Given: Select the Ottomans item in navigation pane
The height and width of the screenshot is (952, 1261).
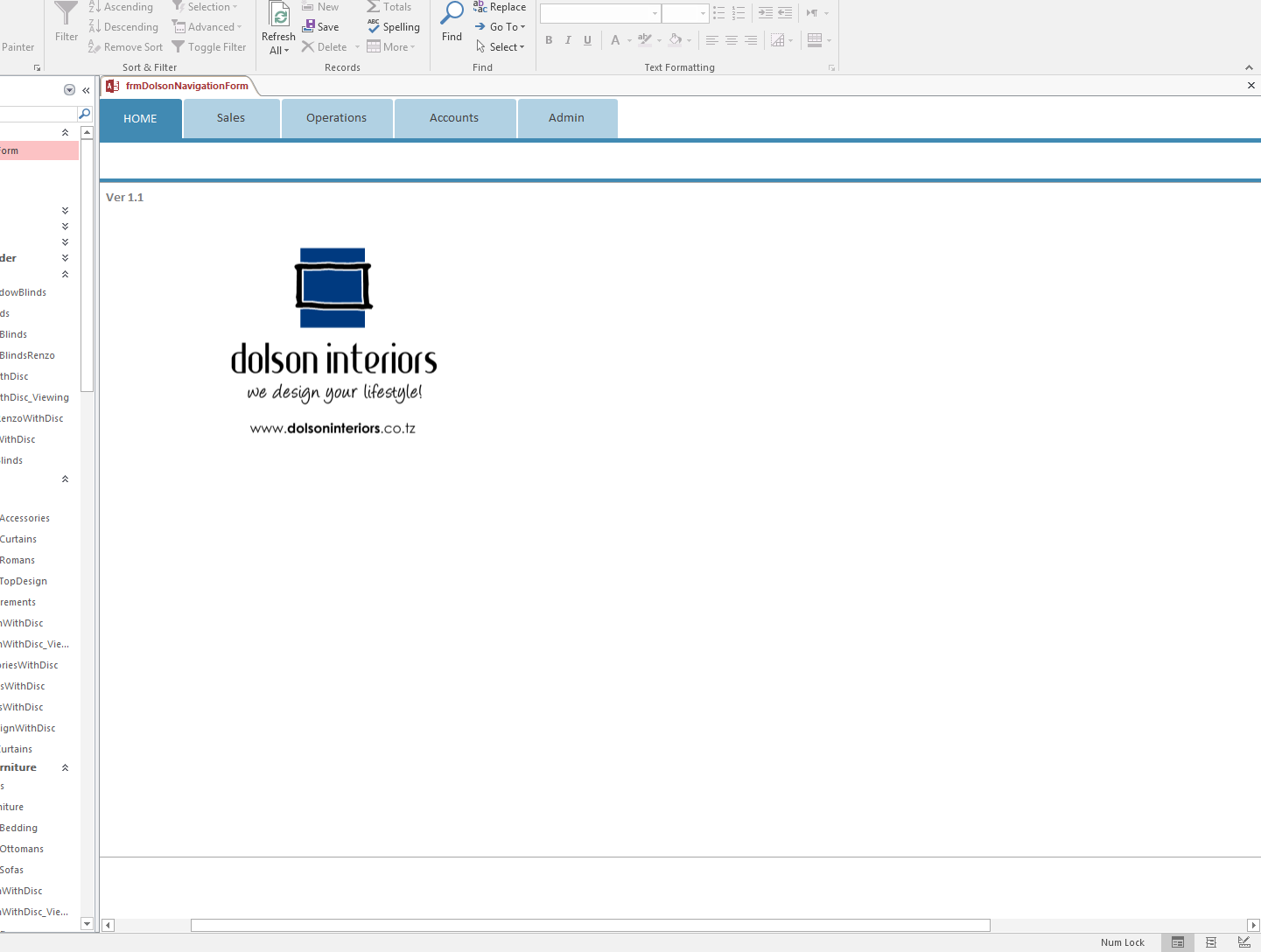Looking at the screenshot, I should [22, 849].
